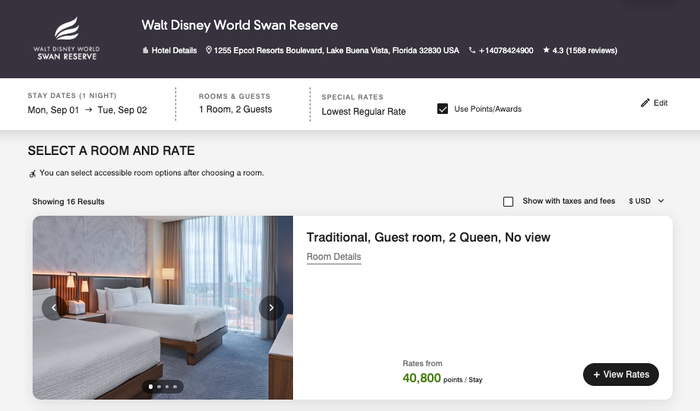The width and height of the screenshot is (700, 411).
Task: Open the $ USD currency dropdown
Action: [x=646, y=201]
